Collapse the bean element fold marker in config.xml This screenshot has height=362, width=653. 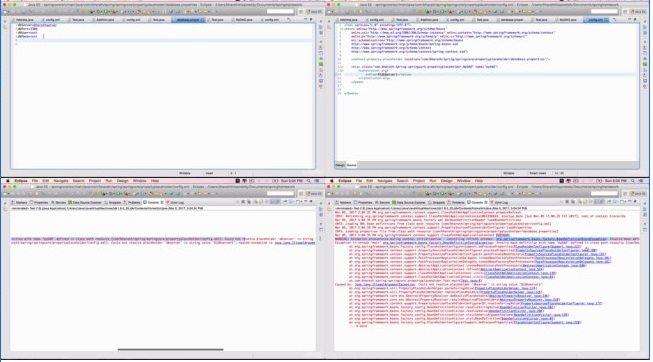[x=341, y=67]
